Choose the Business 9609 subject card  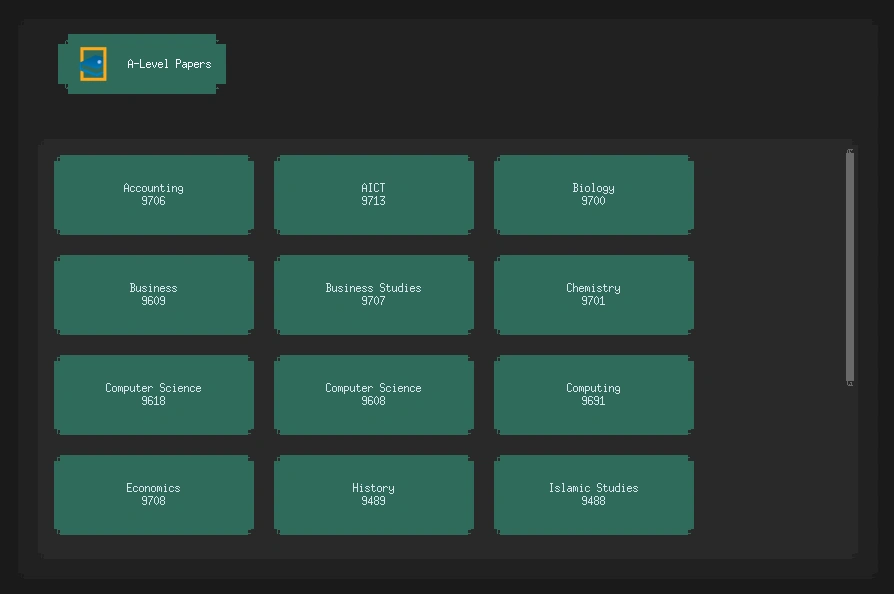click(154, 295)
